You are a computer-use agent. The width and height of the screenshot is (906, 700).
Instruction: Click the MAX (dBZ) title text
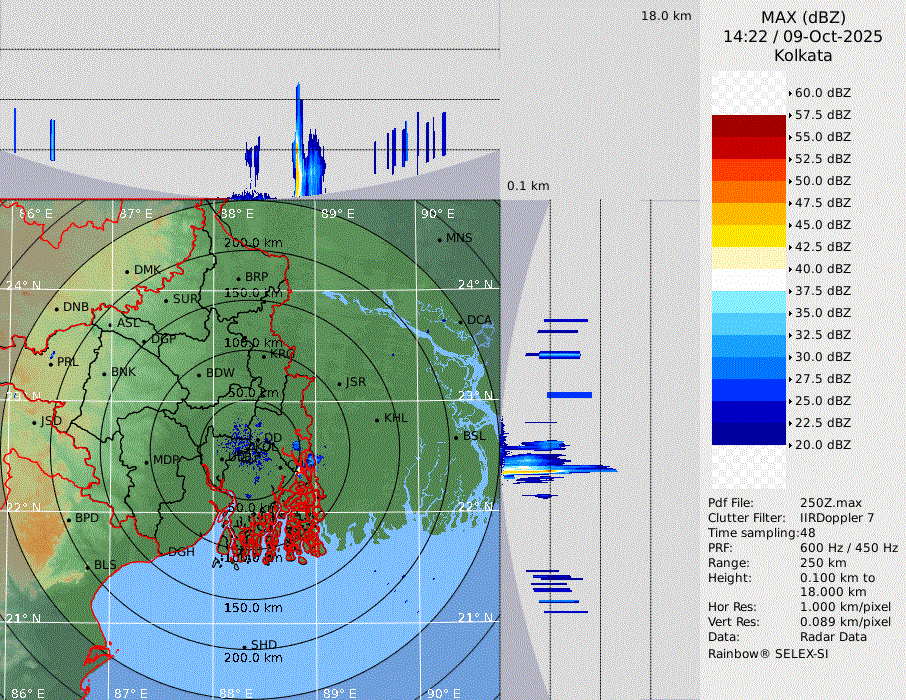(803, 18)
